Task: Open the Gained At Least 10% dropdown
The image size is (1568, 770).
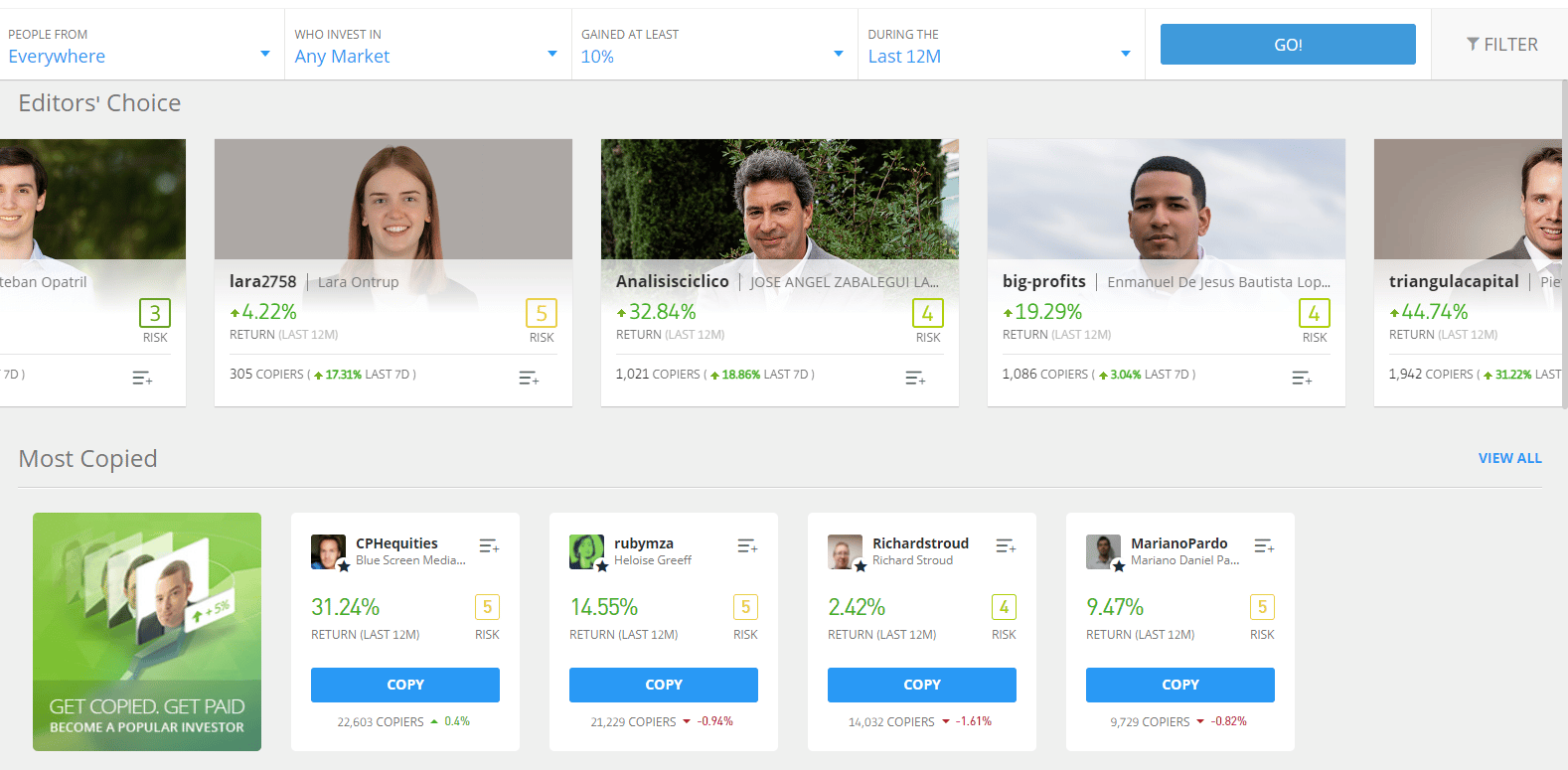Action: pos(713,45)
